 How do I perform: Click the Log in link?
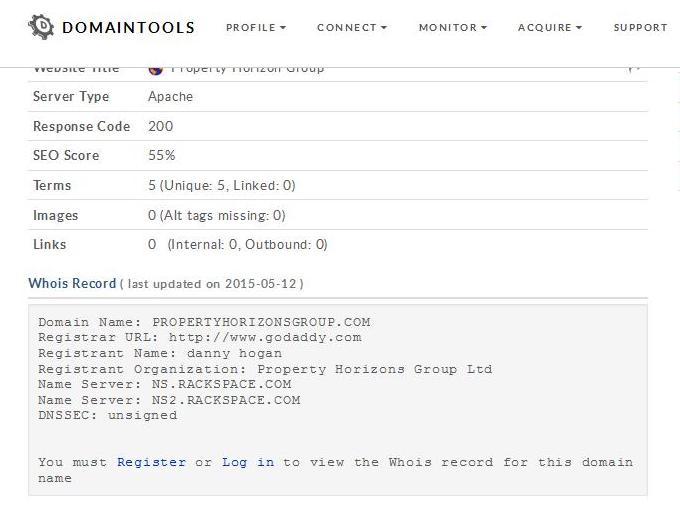[x=248, y=462]
